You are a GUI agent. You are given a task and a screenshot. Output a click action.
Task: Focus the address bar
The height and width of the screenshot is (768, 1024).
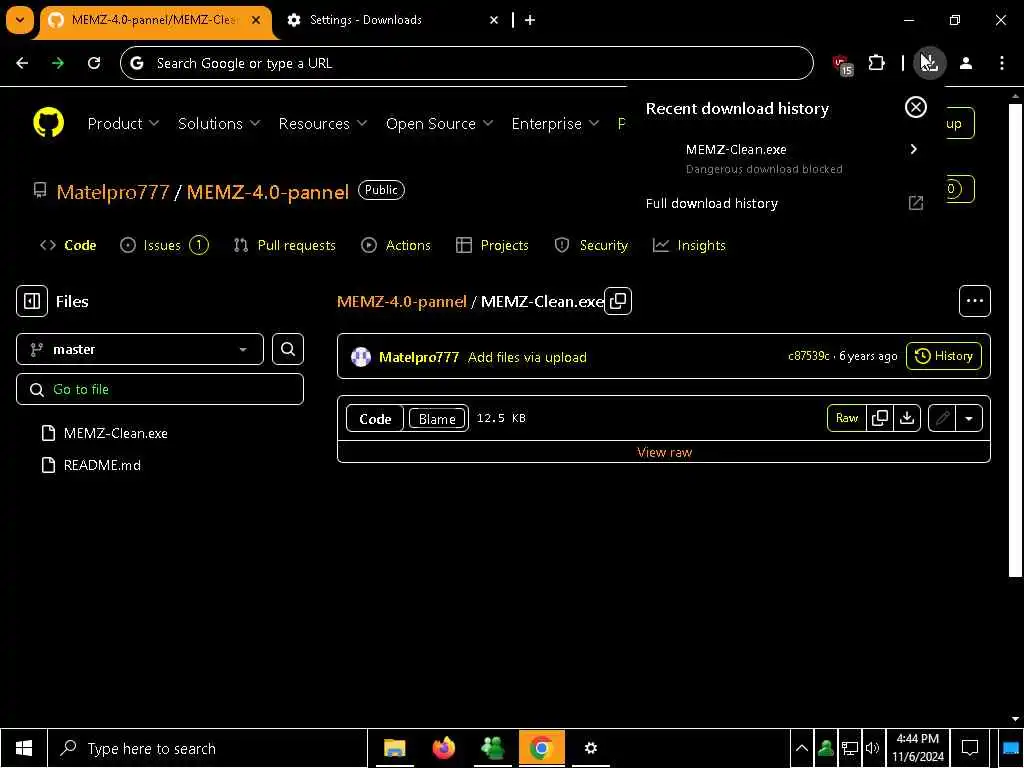[x=466, y=63]
